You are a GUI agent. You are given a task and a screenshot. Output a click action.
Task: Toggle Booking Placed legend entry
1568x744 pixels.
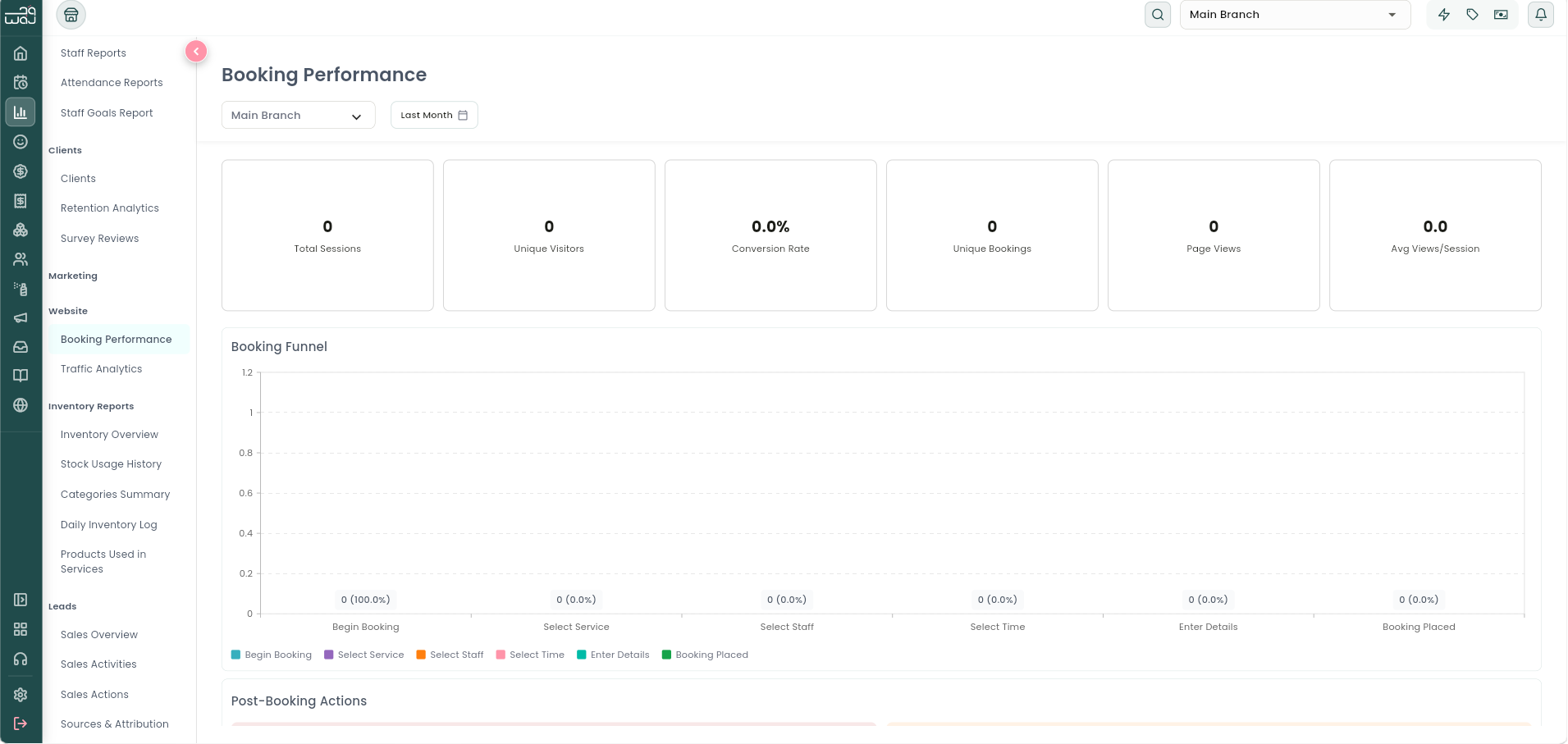[705, 655]
